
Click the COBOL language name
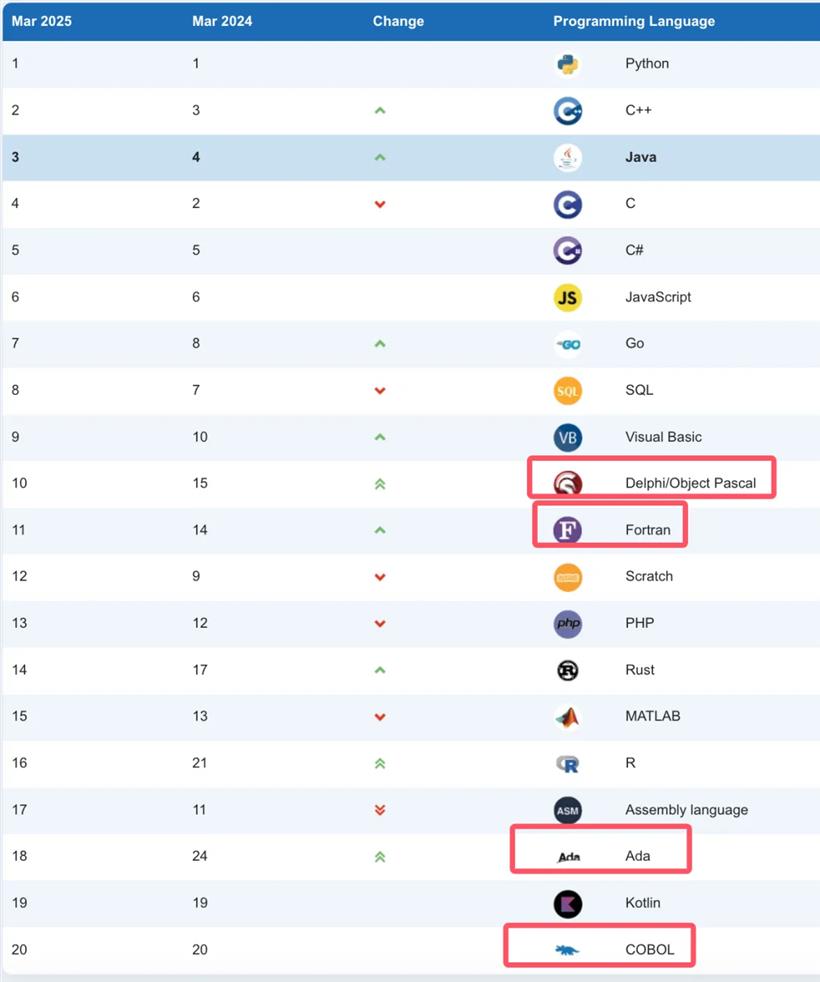click(649, 950)
